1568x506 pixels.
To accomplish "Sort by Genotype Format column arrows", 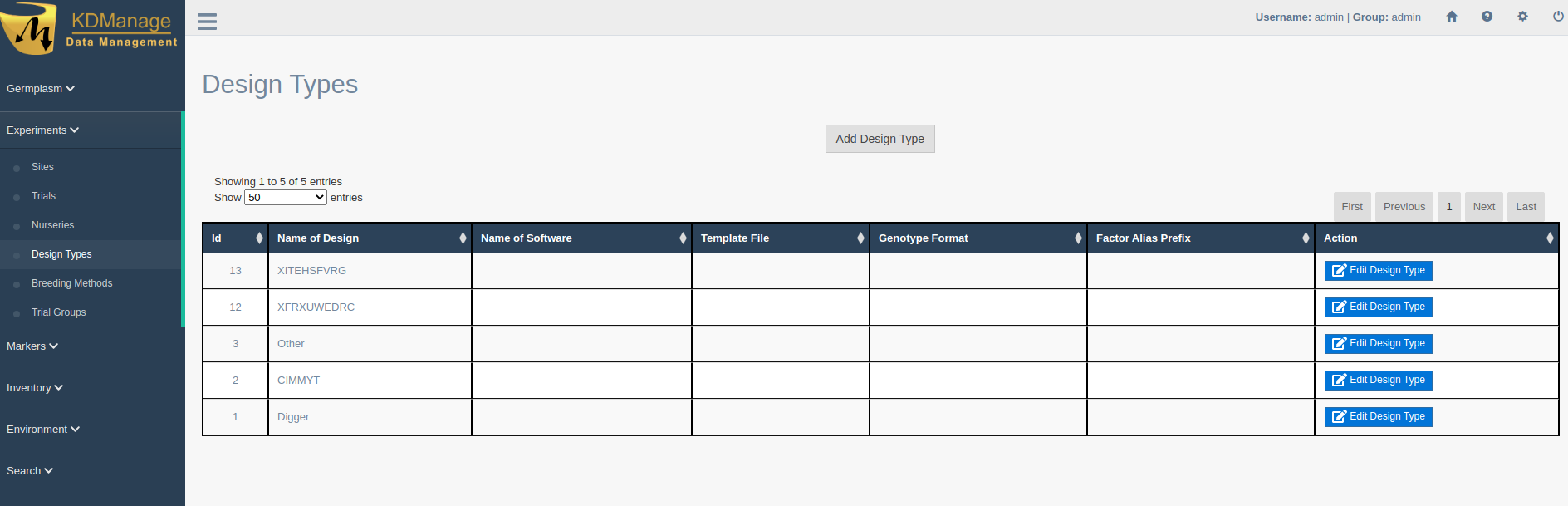I will 1078,238.
